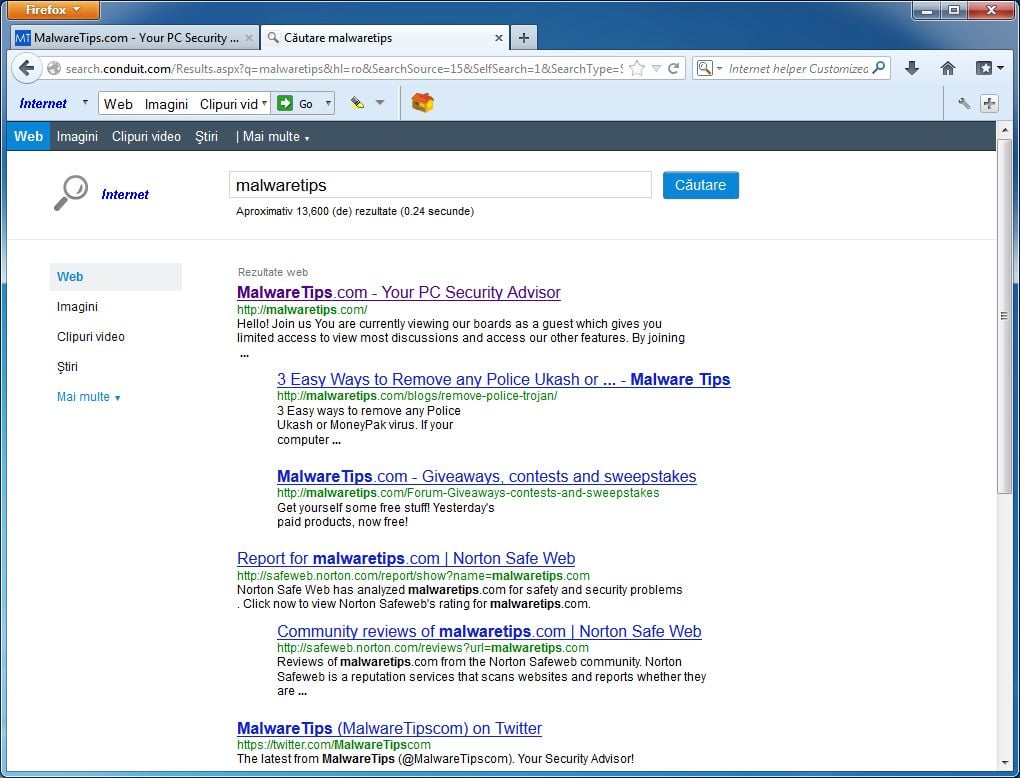Select Web in the left sidebar
1020x778 pixels.
coord(116,276)
